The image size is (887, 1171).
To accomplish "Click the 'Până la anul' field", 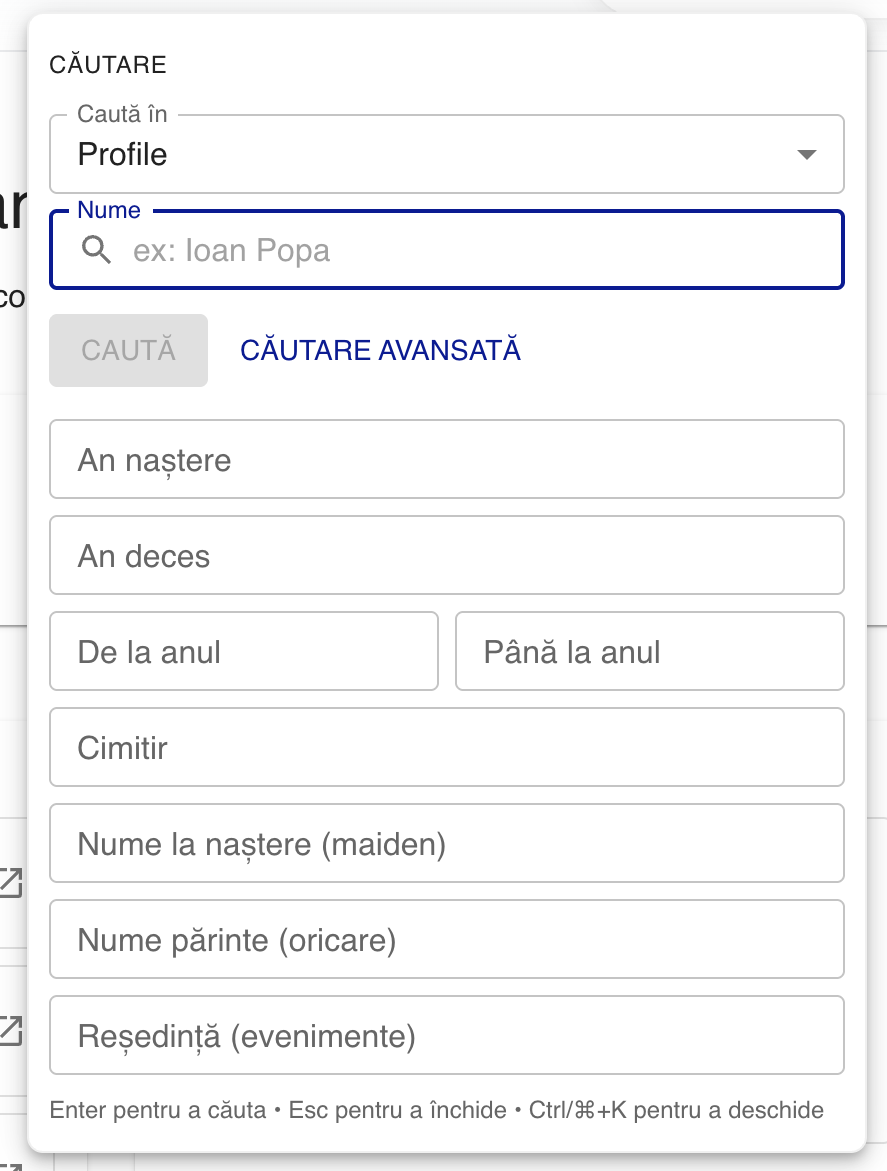I will (x=649, y=651).
